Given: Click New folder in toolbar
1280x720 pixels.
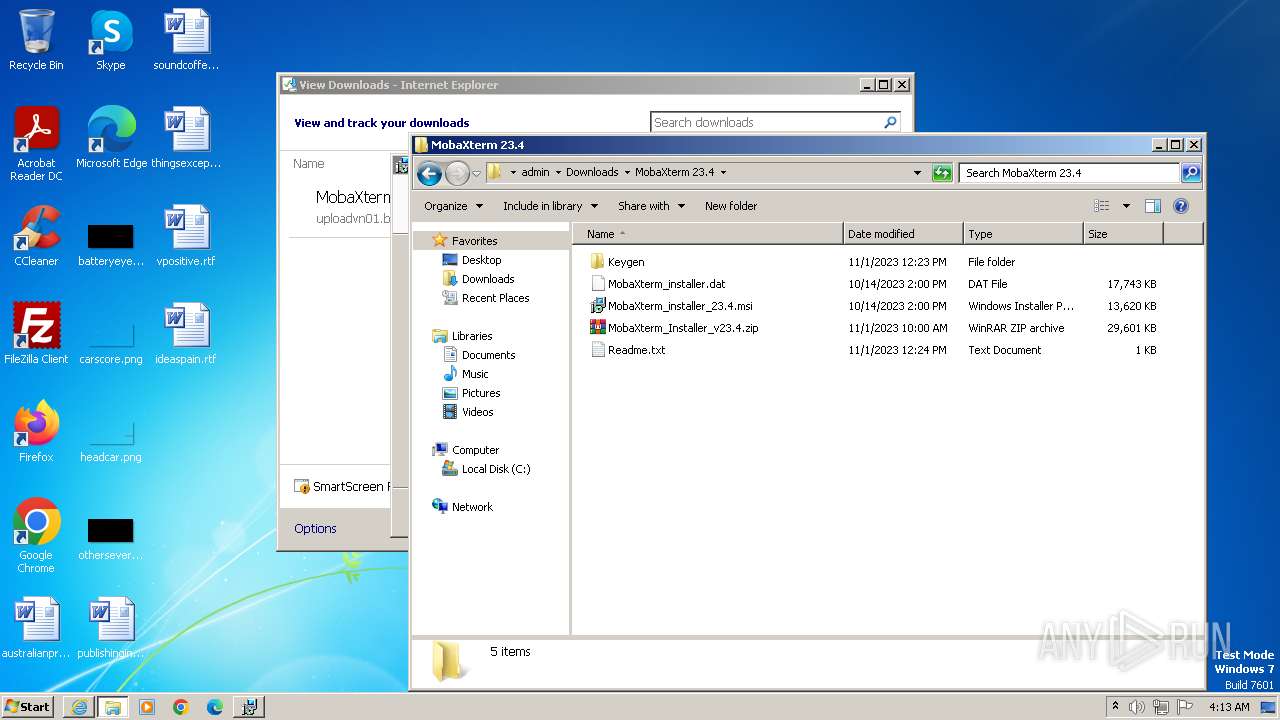Looking at the screenshot, I should (731, 206).
